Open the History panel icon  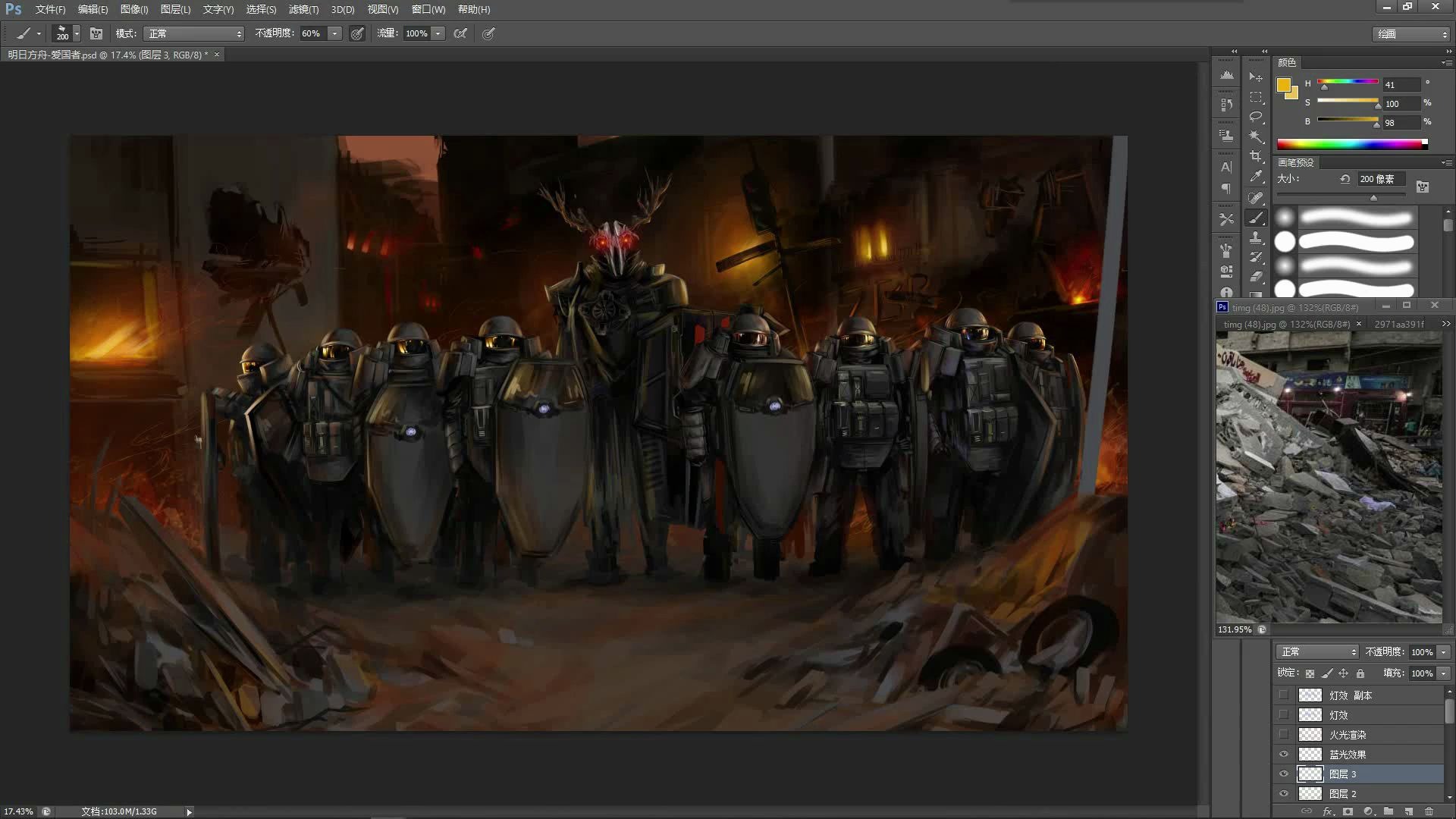pyautogui.click(x=1226, y=105)
